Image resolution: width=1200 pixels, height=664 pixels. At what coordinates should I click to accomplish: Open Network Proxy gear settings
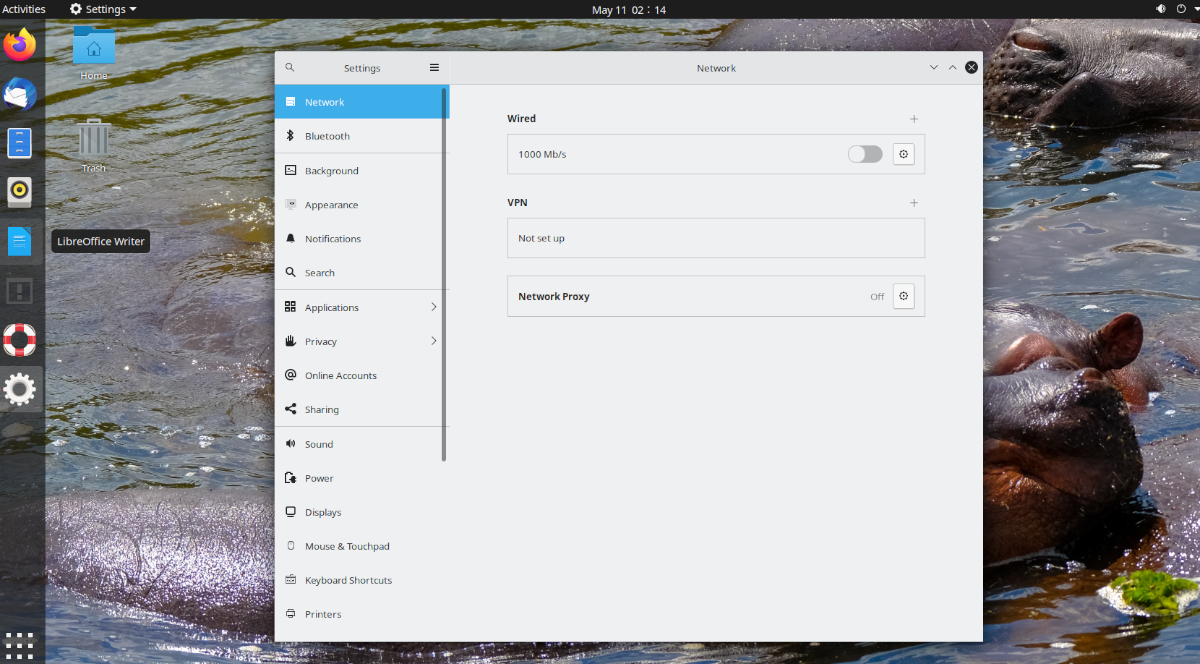tap(903, 296)
